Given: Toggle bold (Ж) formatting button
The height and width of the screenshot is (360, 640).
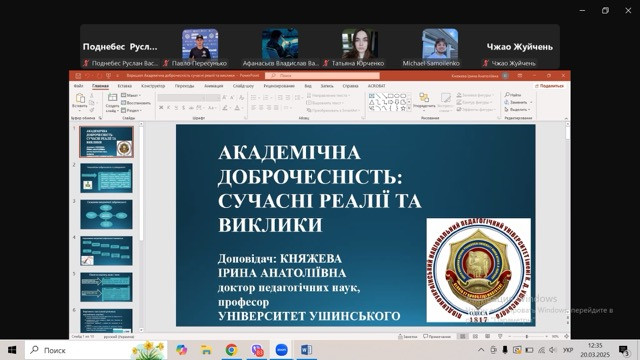Looking at the screenshot, I should click(x=161, y=108).
